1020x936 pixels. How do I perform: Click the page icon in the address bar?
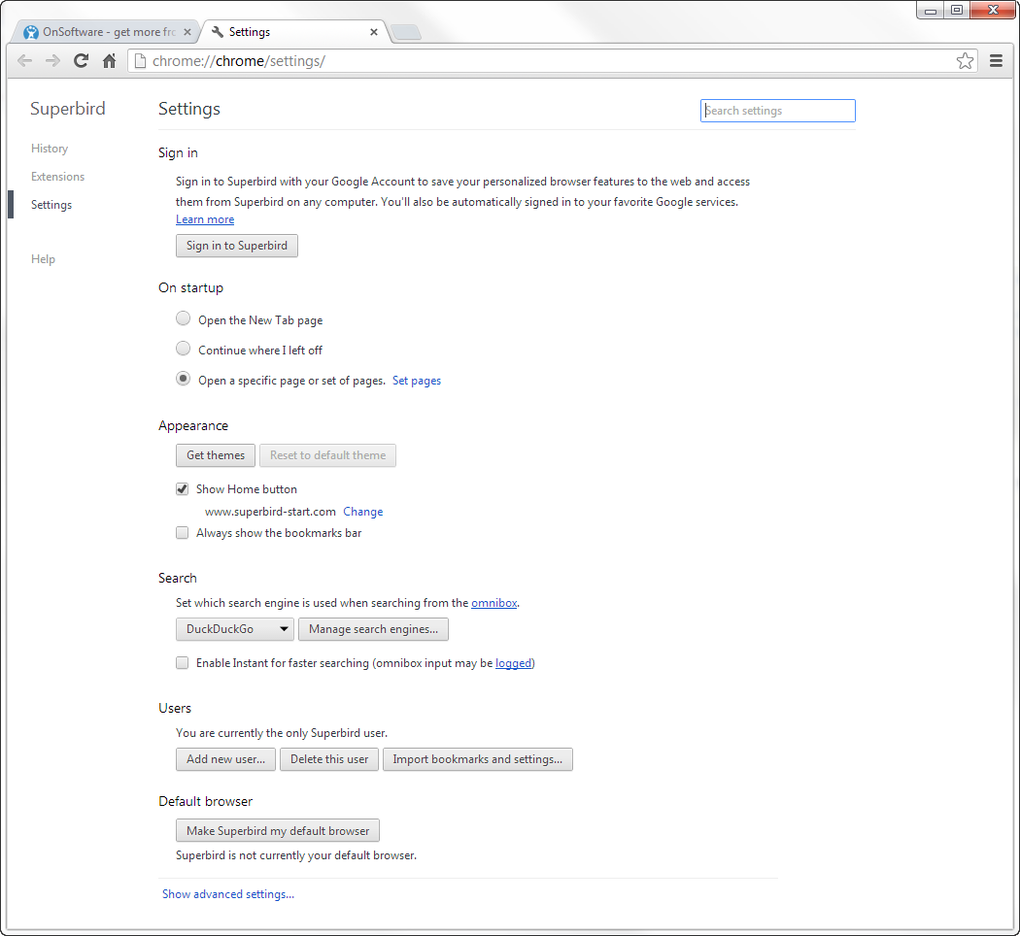(140, 61)
